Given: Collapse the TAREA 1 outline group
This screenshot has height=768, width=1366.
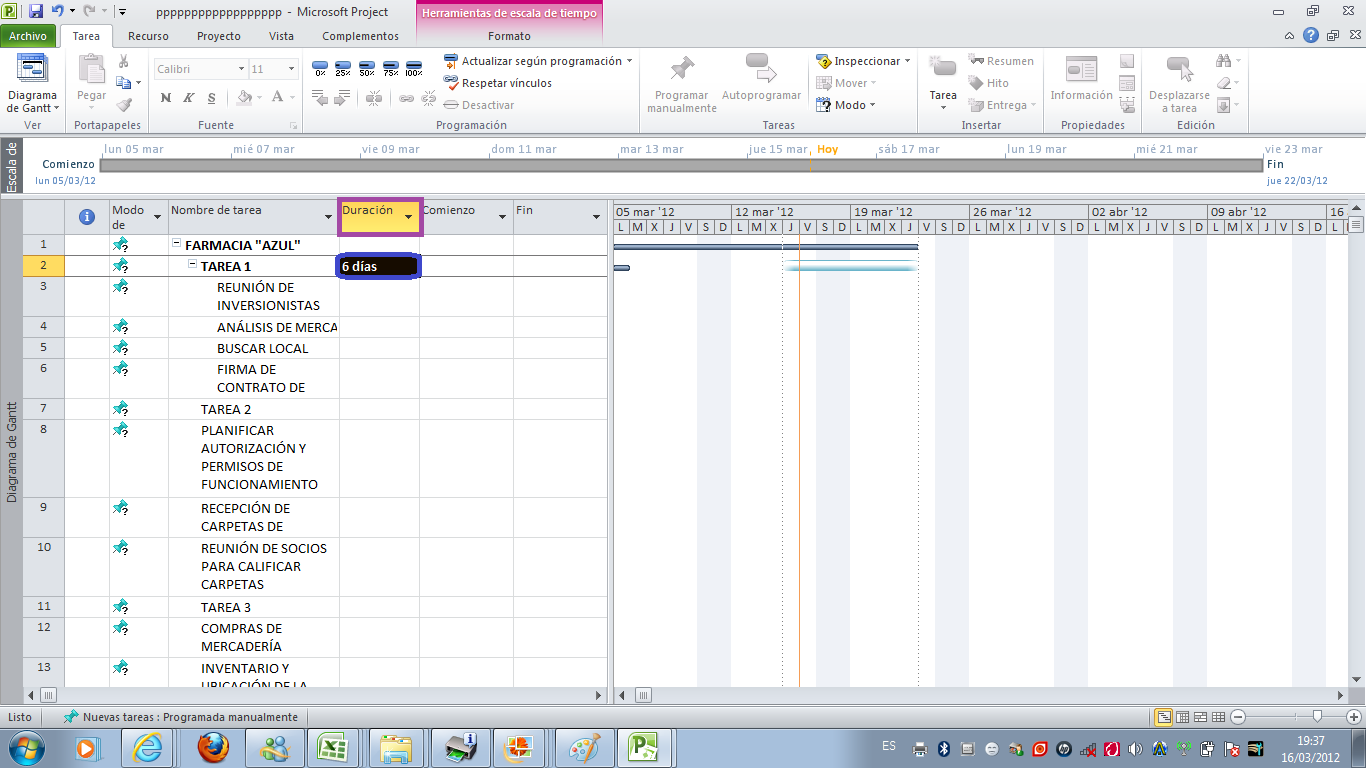Looking at the screenshot, I should 192,265.
